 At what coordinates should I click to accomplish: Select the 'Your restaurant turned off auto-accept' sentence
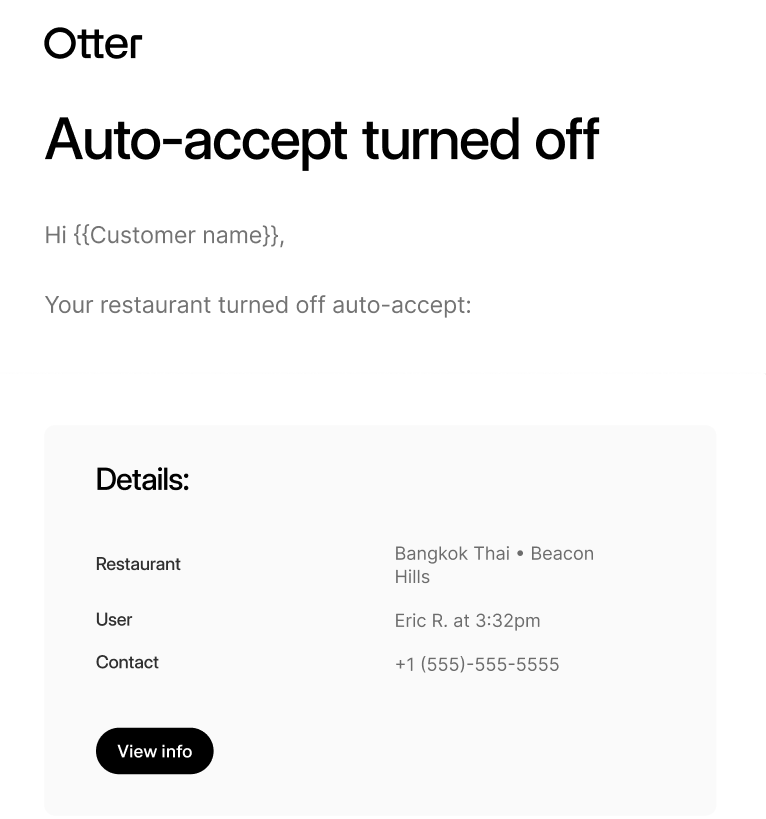pyautogui.click(x=258, y=305)
